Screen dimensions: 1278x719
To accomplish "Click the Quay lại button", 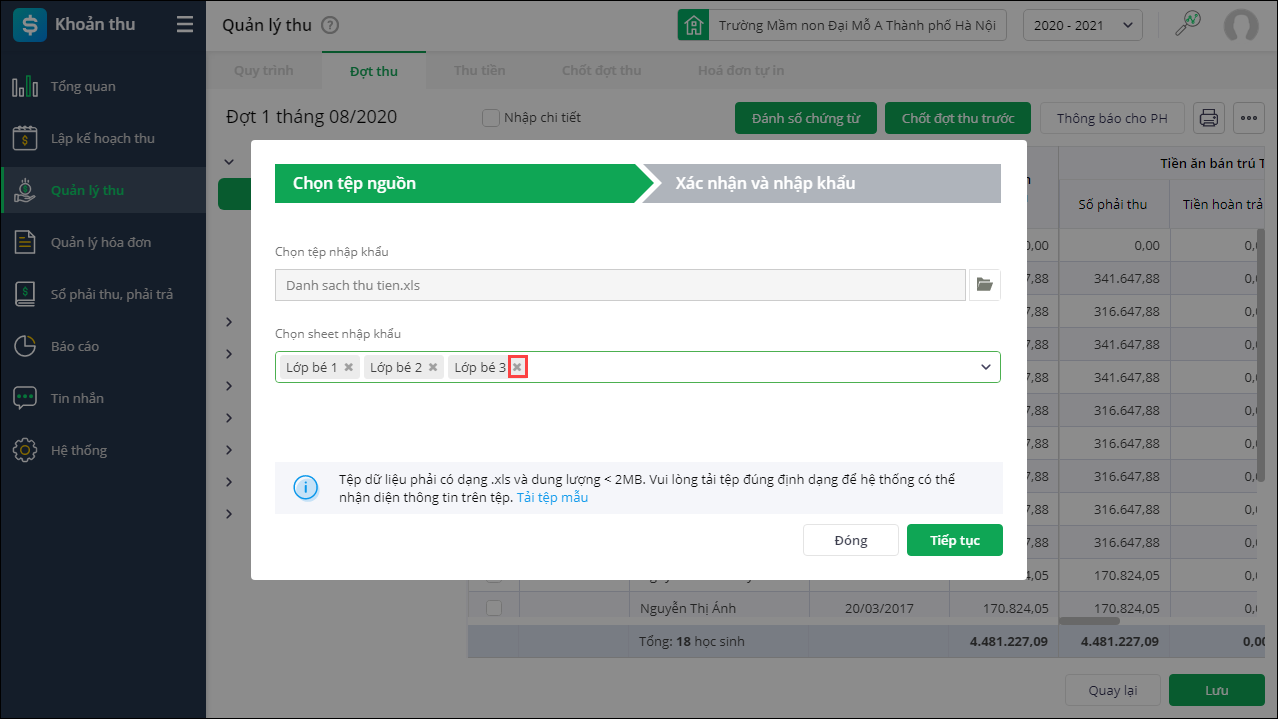I will [x=1112, y=690].
